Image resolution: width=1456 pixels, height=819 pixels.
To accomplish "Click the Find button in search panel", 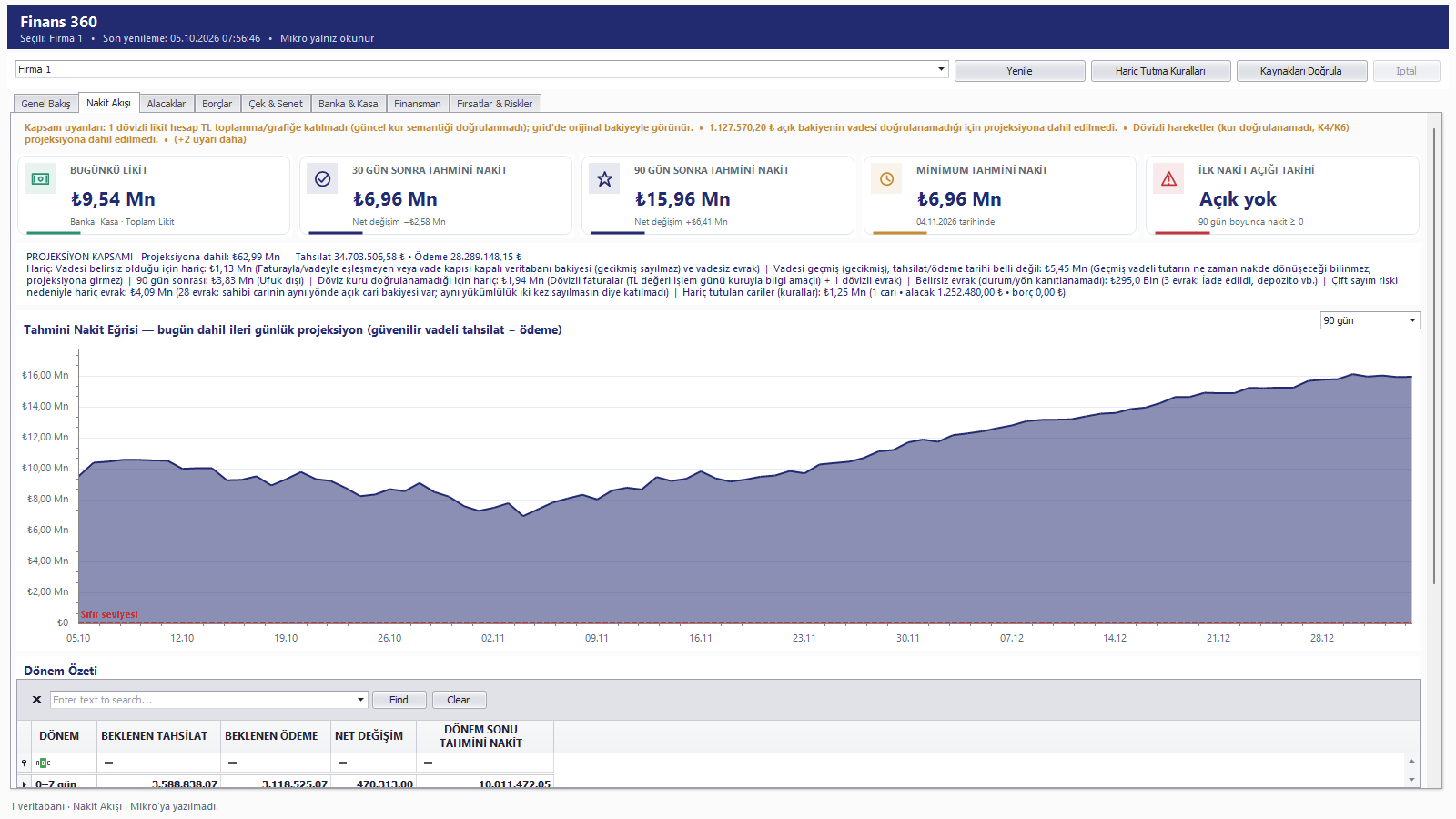I will tap(399, 700).
